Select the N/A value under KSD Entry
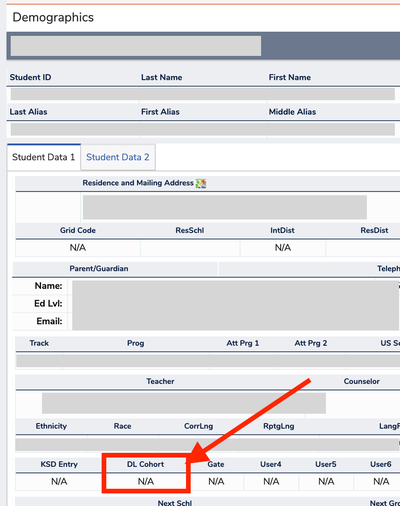Screen dimensions: 400x506 coord(59,482)
